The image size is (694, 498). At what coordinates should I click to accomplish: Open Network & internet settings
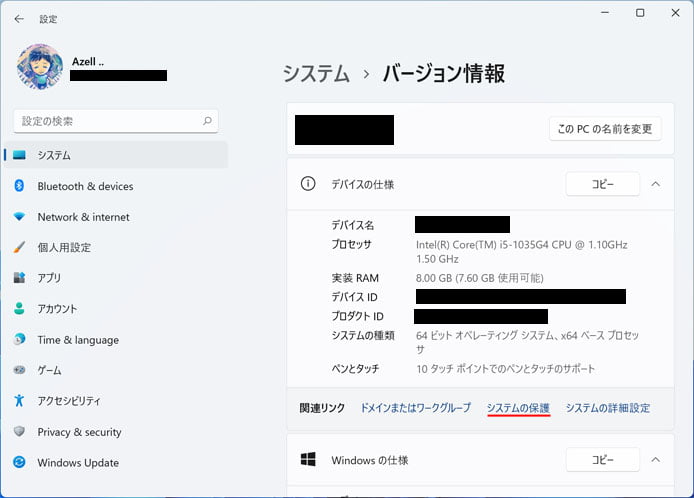click(x=84, y=217)
